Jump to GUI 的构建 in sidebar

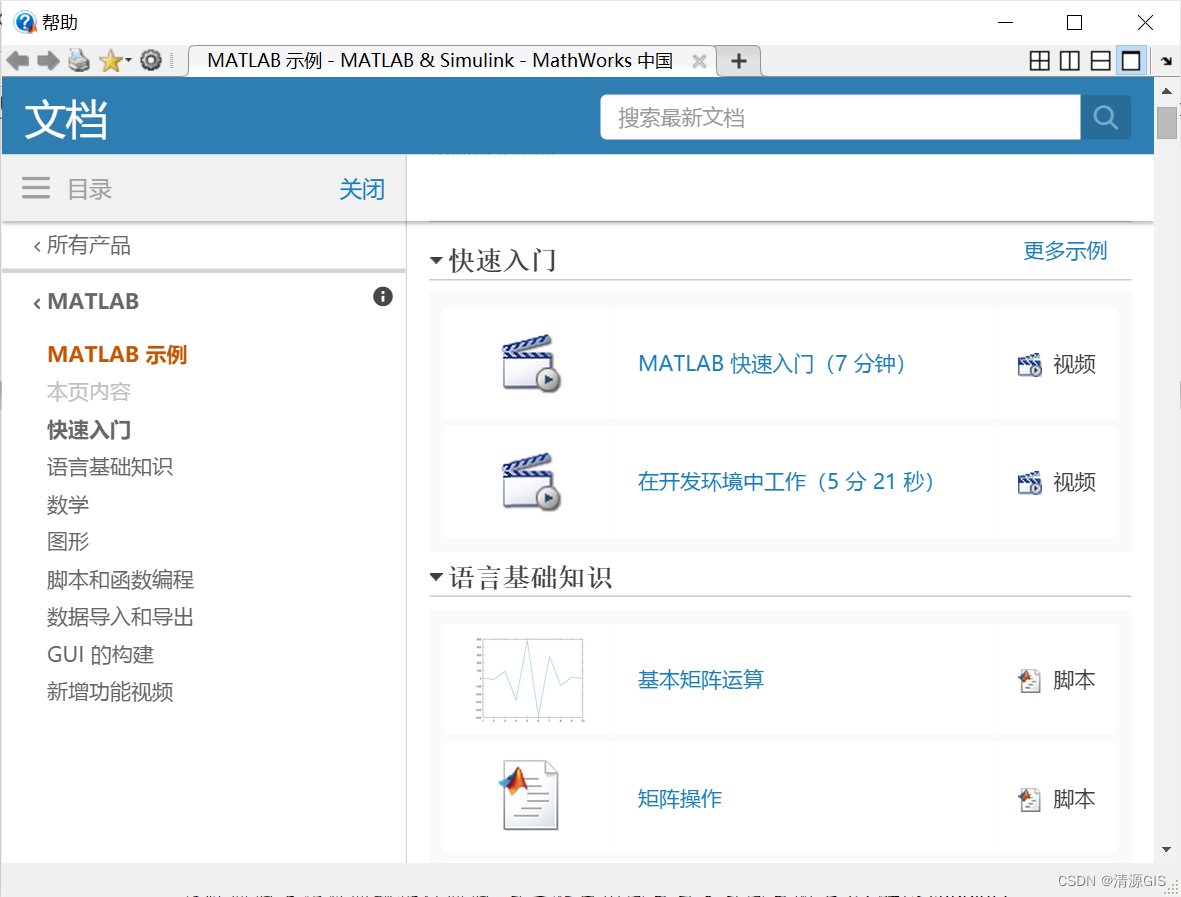pyautogui.click(x=100, y=654)
